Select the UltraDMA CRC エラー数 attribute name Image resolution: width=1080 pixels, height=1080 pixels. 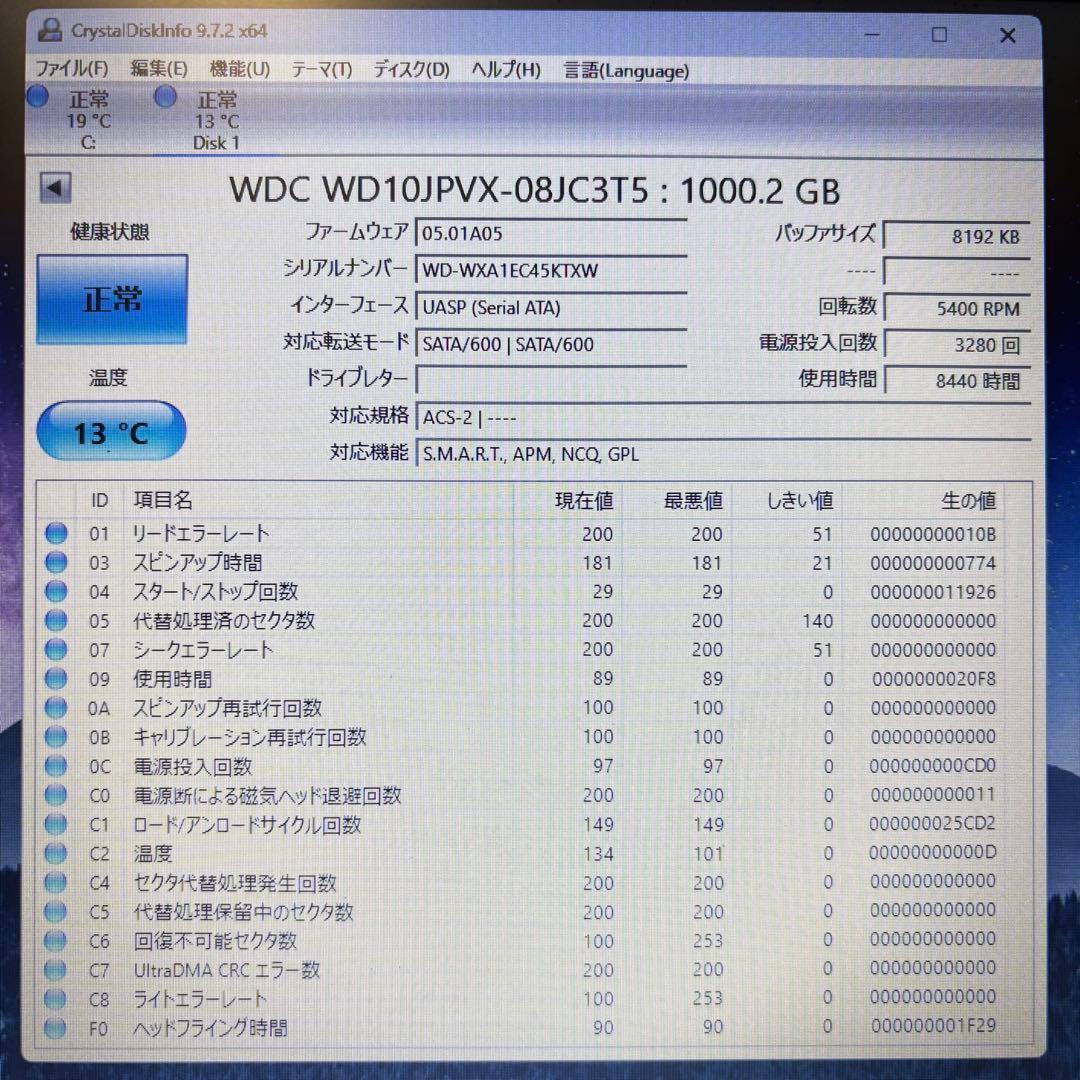(227, 970)
